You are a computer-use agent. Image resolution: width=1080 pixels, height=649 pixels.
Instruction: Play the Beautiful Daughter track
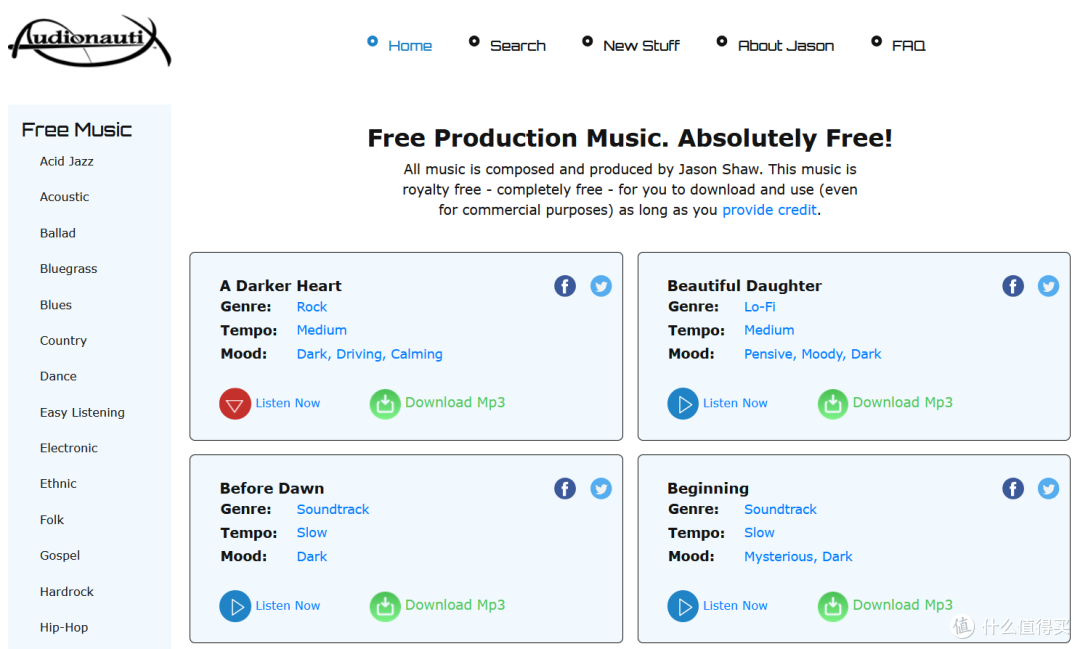pos(683,404)
